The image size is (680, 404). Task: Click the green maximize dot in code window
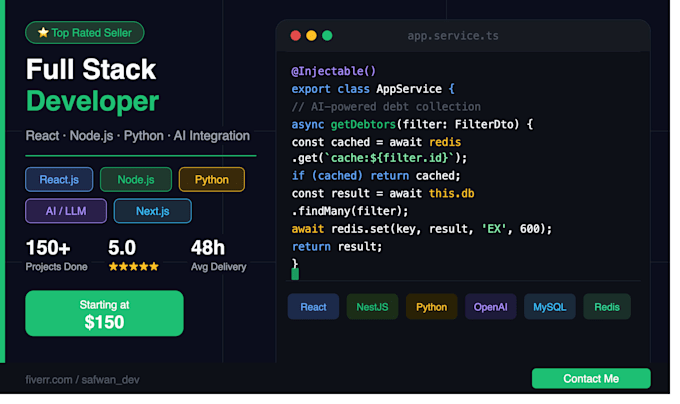327,36
